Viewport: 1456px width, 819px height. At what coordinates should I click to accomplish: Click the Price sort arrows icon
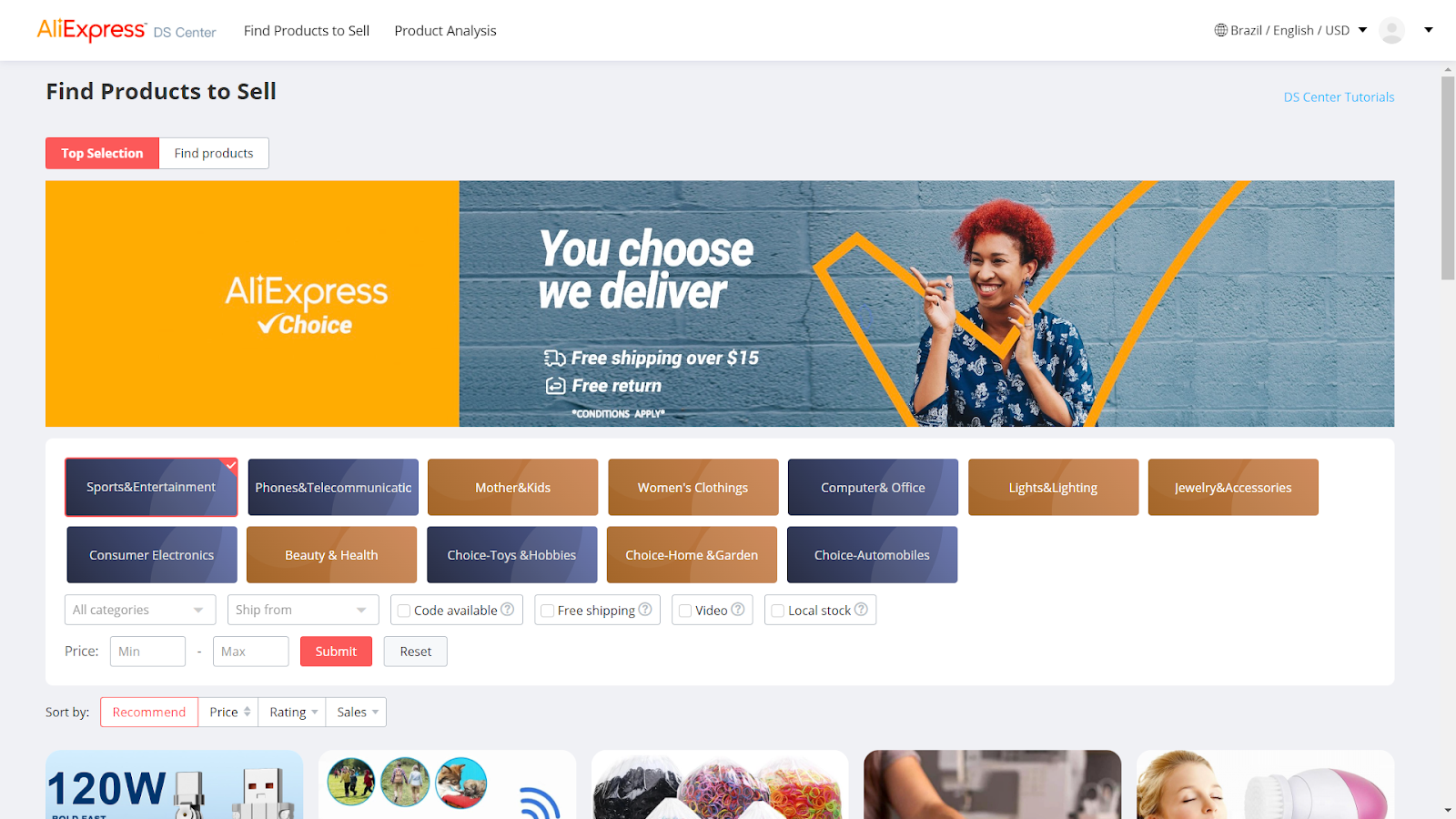click(x=247, y=712)
